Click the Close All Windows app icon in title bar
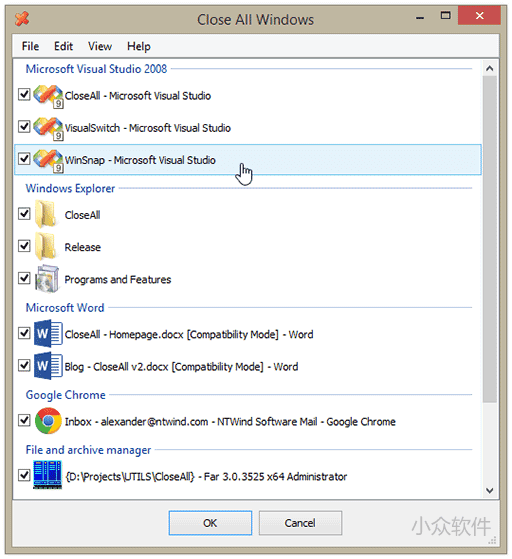This screenshot has width=512, height=559. point(22,19)
